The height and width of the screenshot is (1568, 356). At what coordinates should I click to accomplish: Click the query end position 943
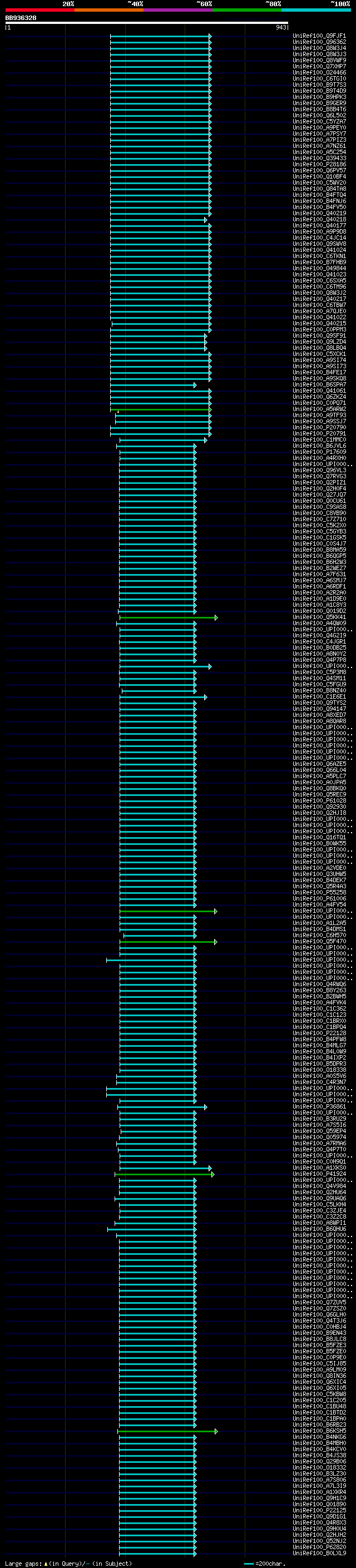coord(280,27)
